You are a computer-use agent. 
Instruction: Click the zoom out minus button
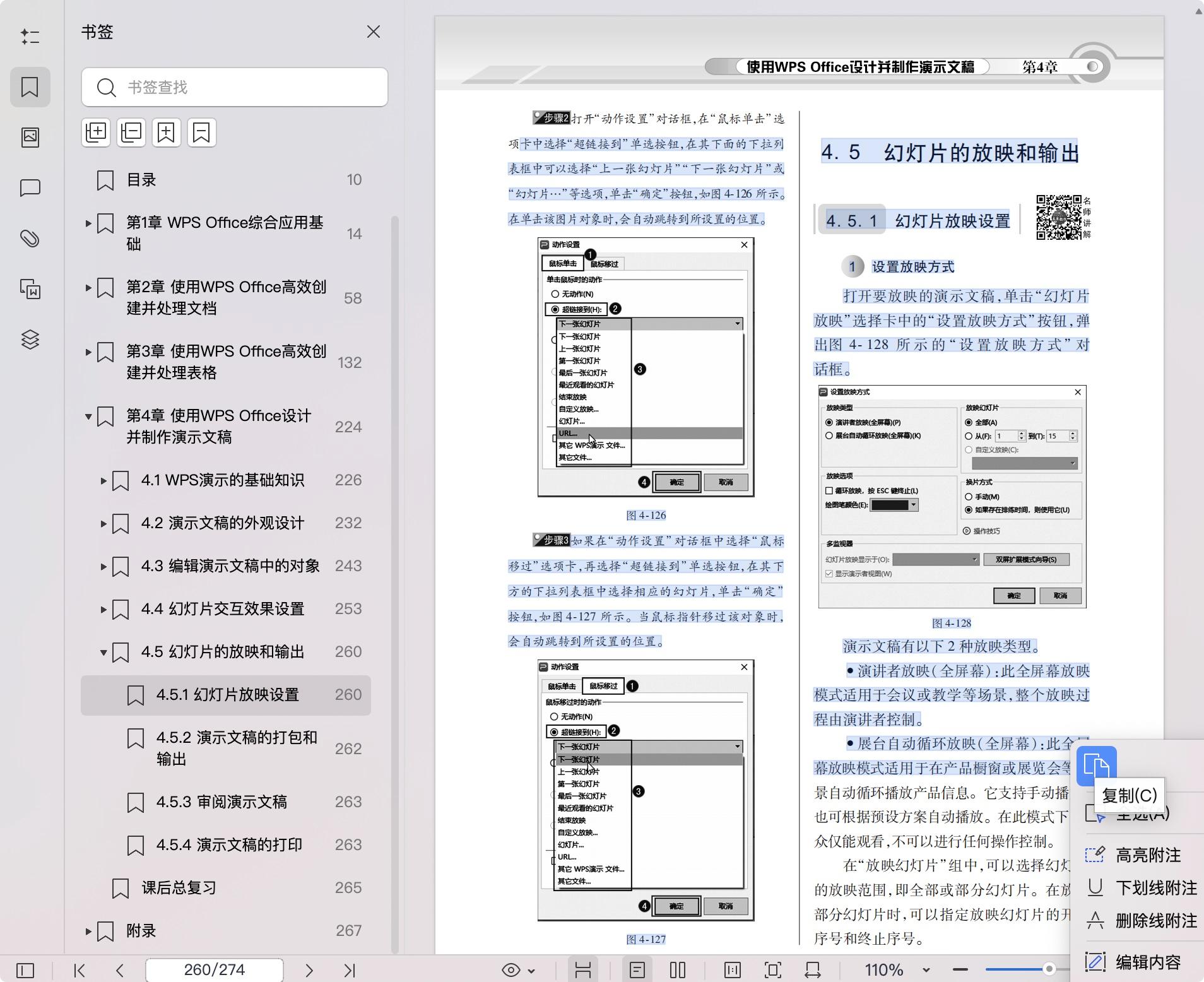coord(960,970)
